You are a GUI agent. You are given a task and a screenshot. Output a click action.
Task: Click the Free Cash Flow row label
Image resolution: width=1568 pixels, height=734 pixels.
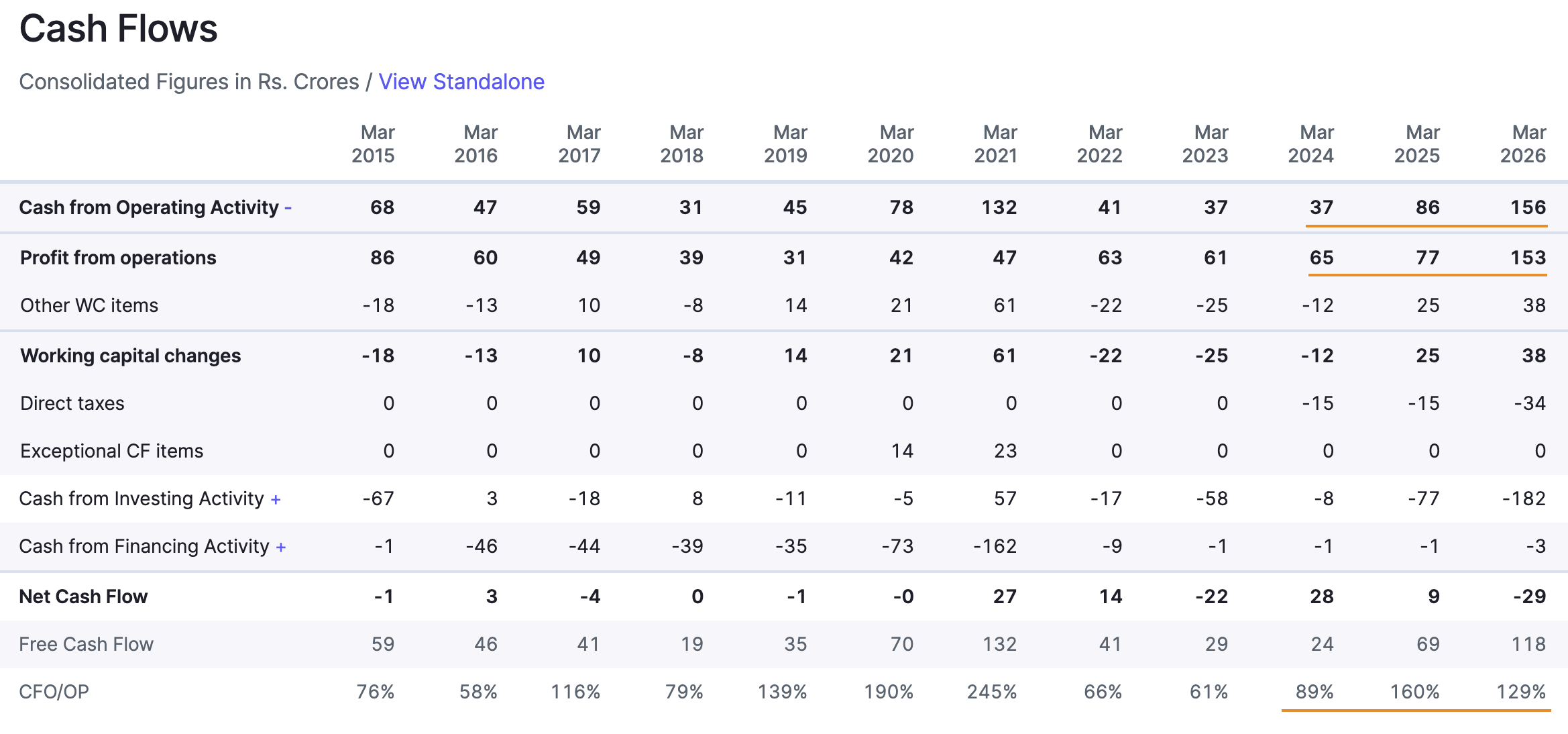point(87,644)
